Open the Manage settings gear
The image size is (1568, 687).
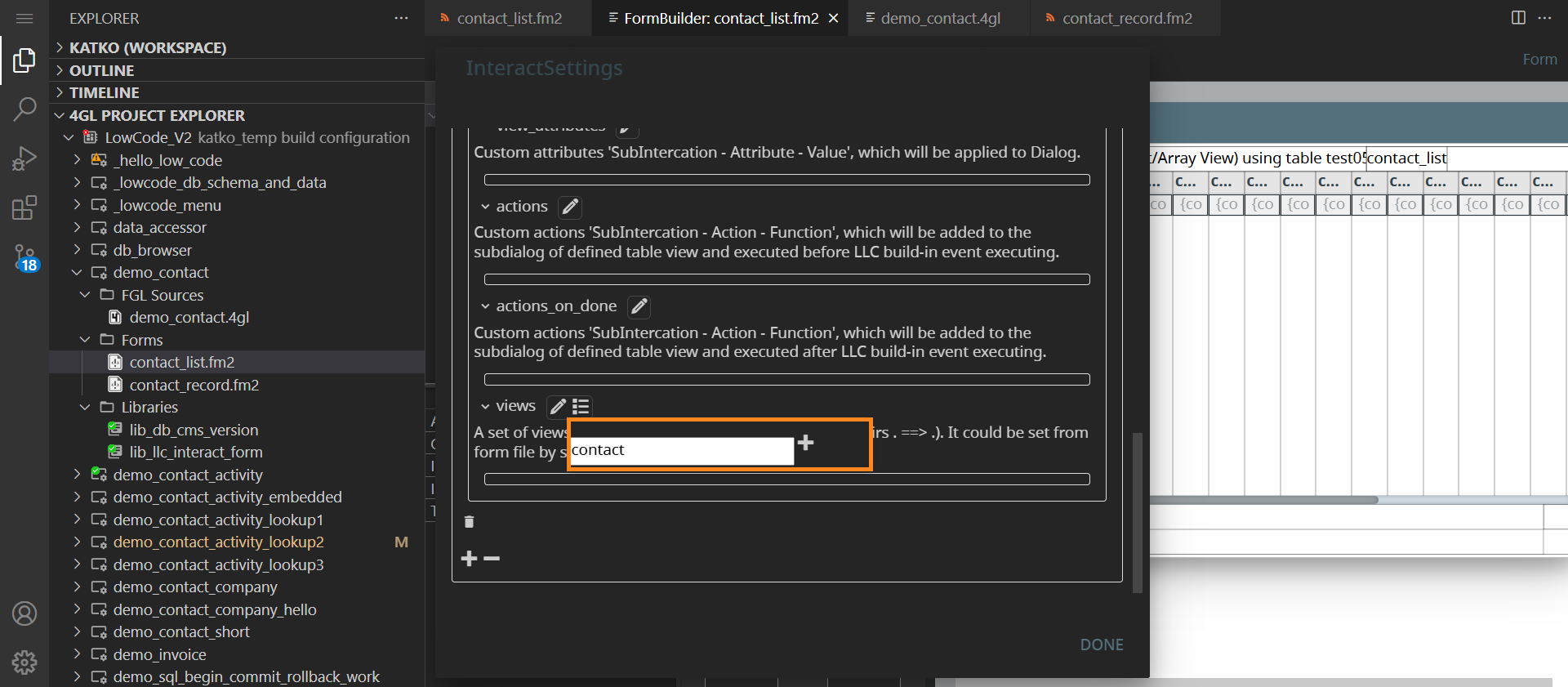point(24,662)
